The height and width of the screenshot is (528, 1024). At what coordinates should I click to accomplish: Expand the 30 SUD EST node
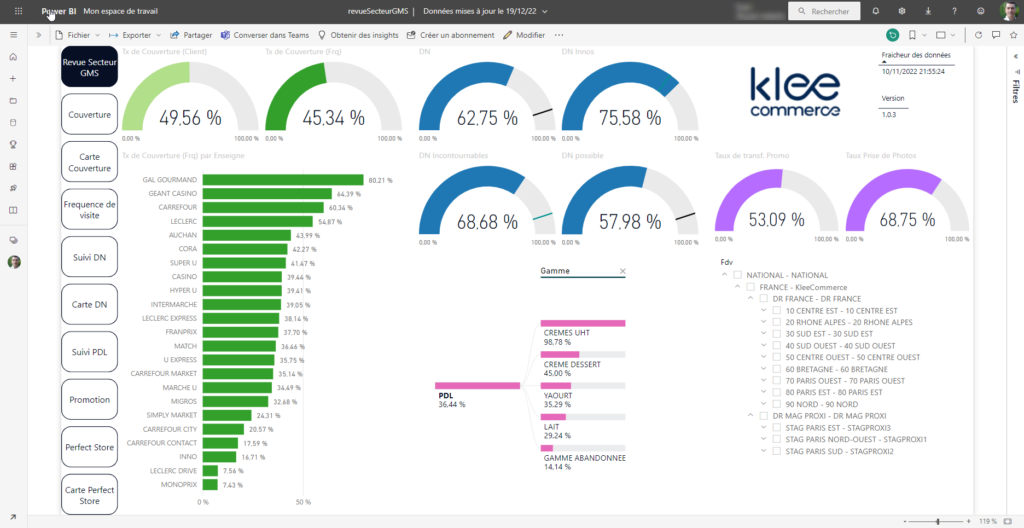pyautogui.click(x=763, y=333)
